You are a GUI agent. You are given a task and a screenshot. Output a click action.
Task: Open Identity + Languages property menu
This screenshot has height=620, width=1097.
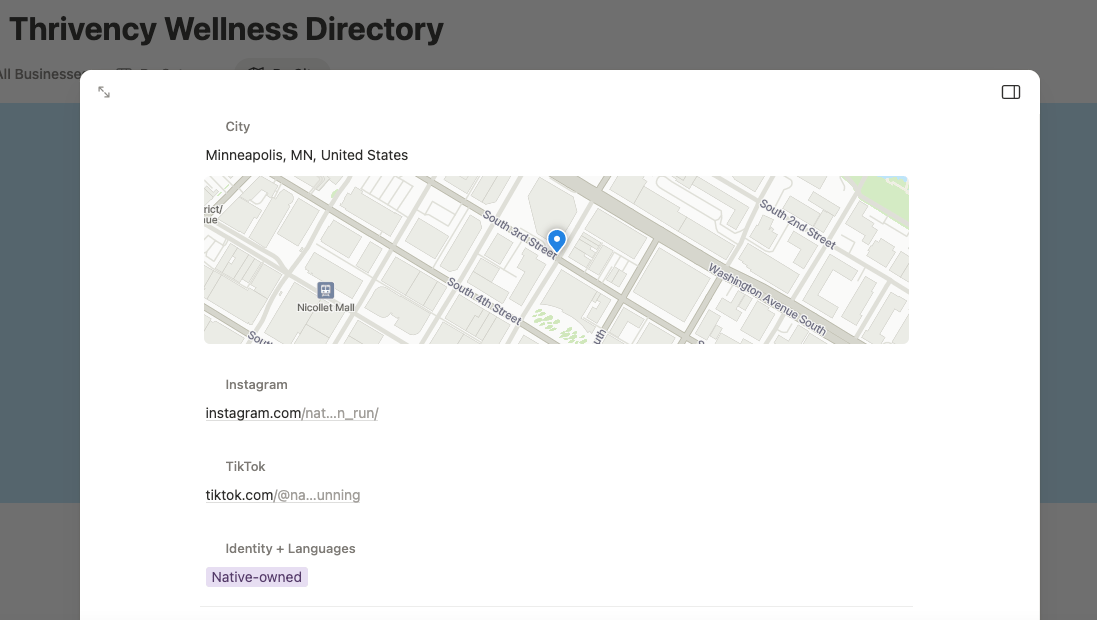coord(290,549)
